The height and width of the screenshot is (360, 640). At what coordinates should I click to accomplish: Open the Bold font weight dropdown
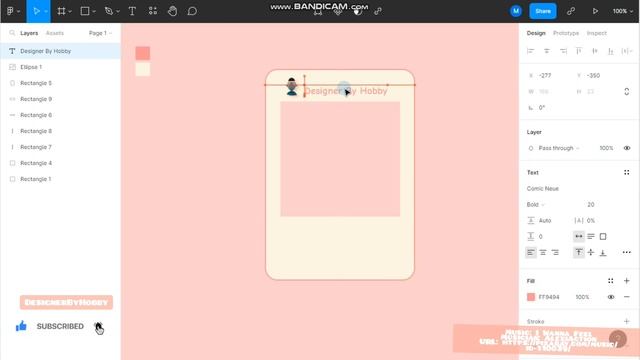(536, 204)
